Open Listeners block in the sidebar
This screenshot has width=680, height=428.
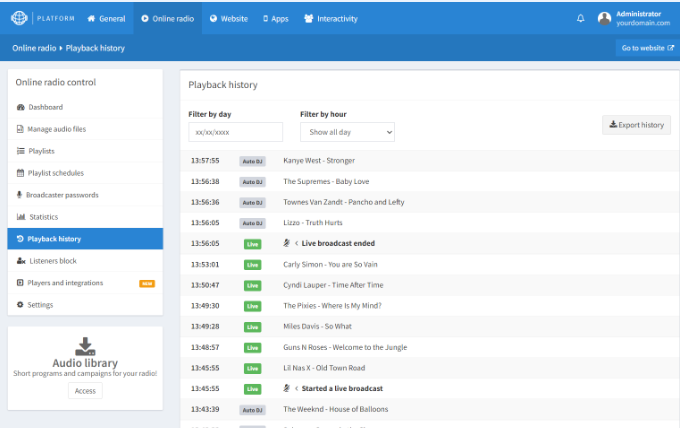85,261
